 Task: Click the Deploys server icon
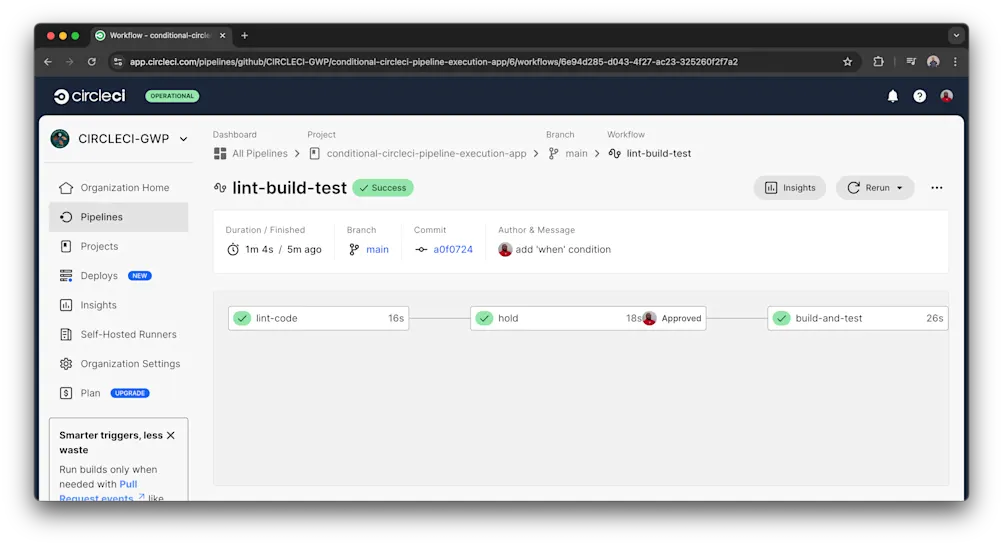point(66,276)
